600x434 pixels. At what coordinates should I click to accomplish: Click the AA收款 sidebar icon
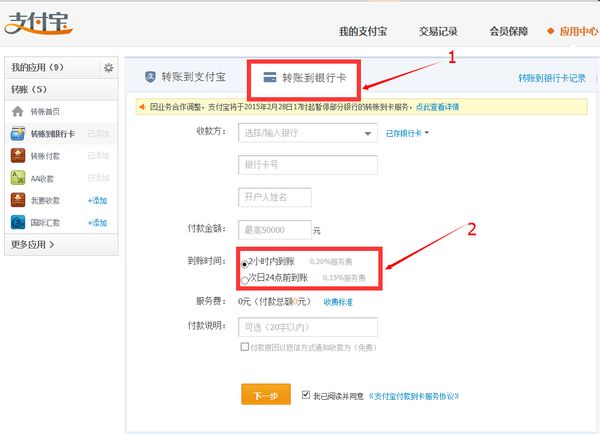click(x=18, y=178)
